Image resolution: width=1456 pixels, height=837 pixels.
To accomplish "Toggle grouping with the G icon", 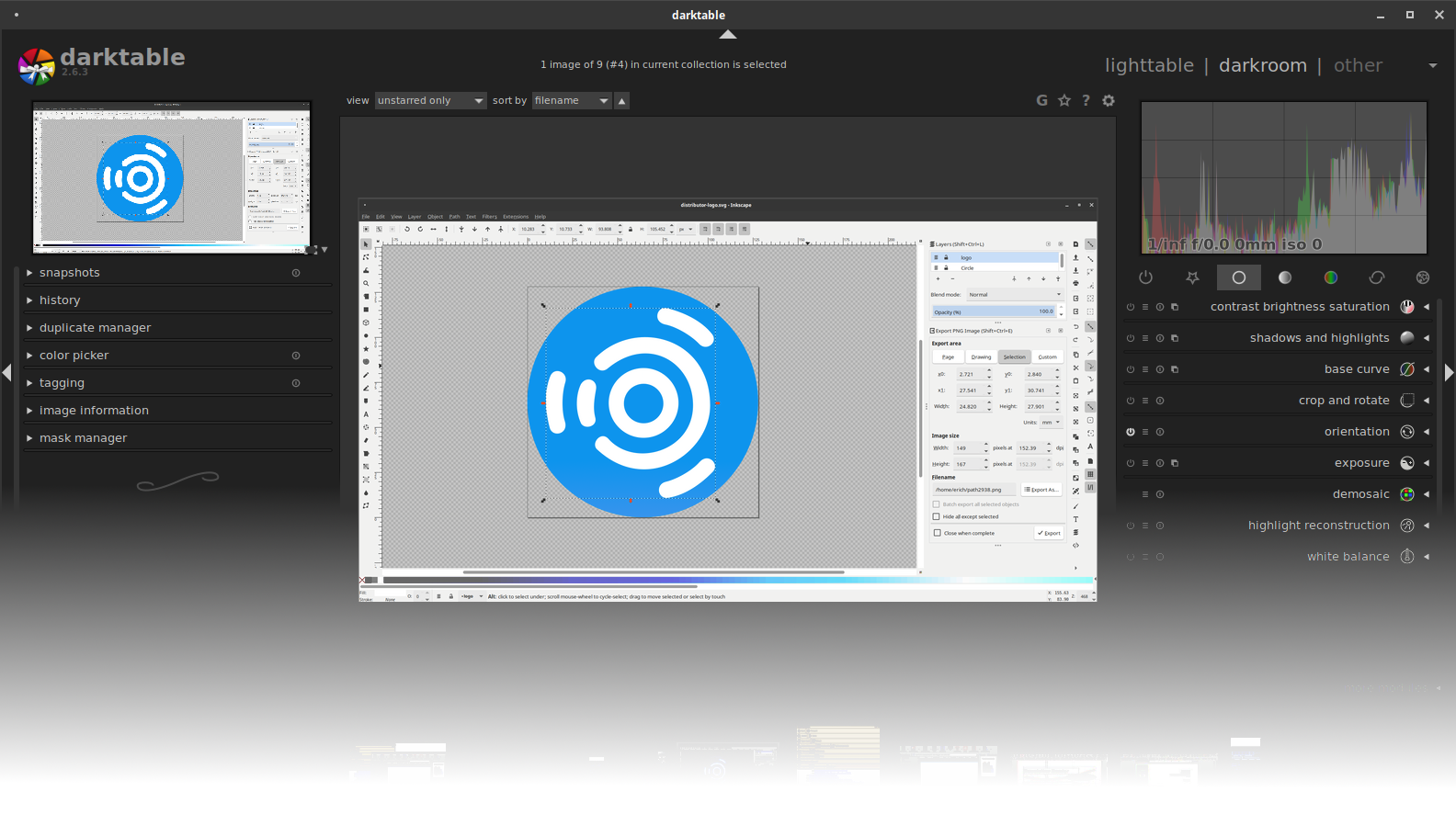I will click(x=1041, y=101).
